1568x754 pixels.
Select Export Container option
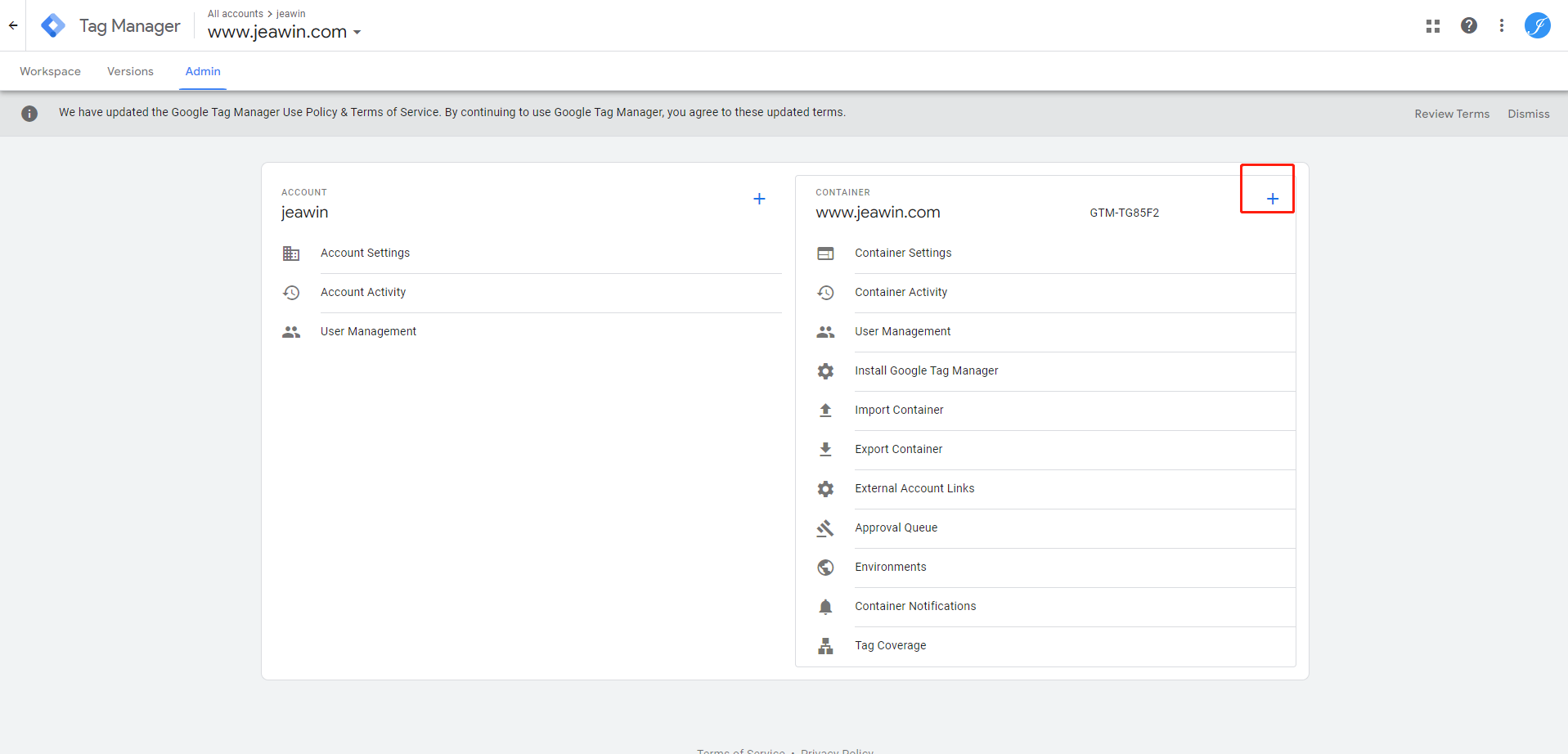898,449
